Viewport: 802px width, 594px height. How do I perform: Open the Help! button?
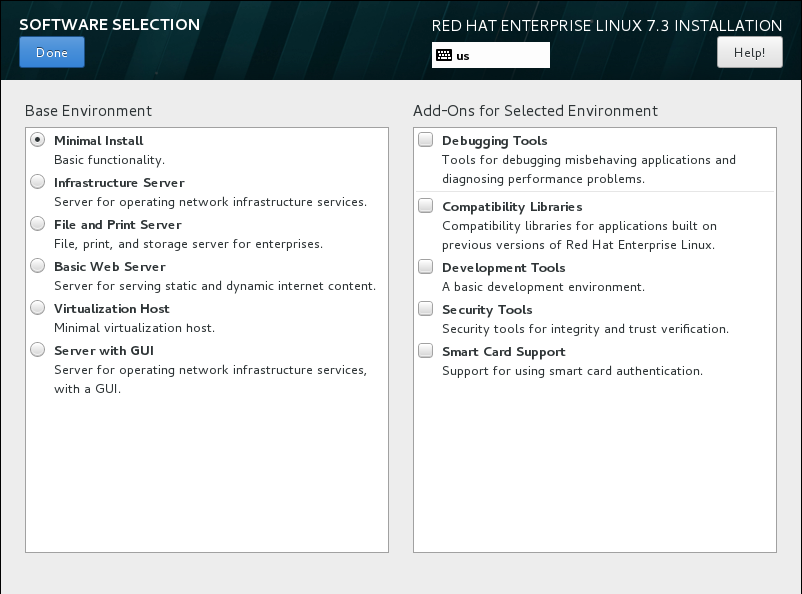[749, 52]
